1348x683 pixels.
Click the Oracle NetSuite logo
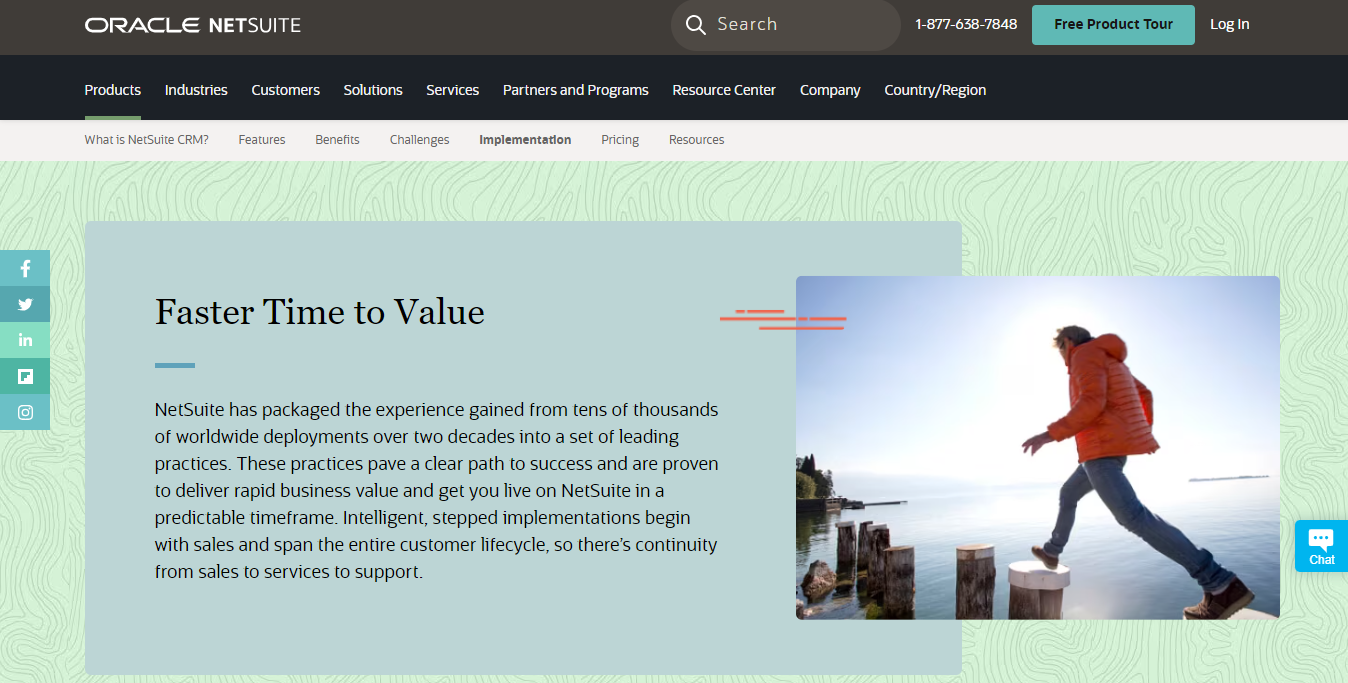pyautogui.click(x=192, y=25)
